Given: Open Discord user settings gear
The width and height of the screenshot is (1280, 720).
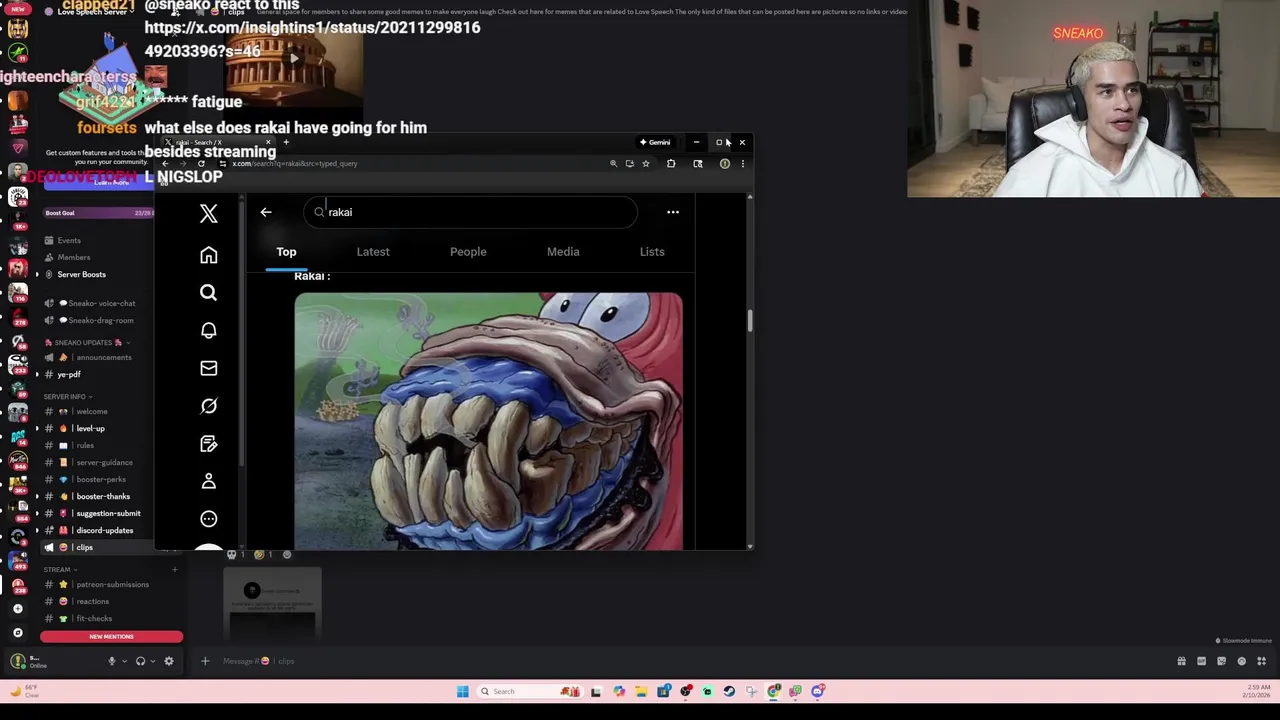Looking at the screenshot, I should (x=169, y=661).
